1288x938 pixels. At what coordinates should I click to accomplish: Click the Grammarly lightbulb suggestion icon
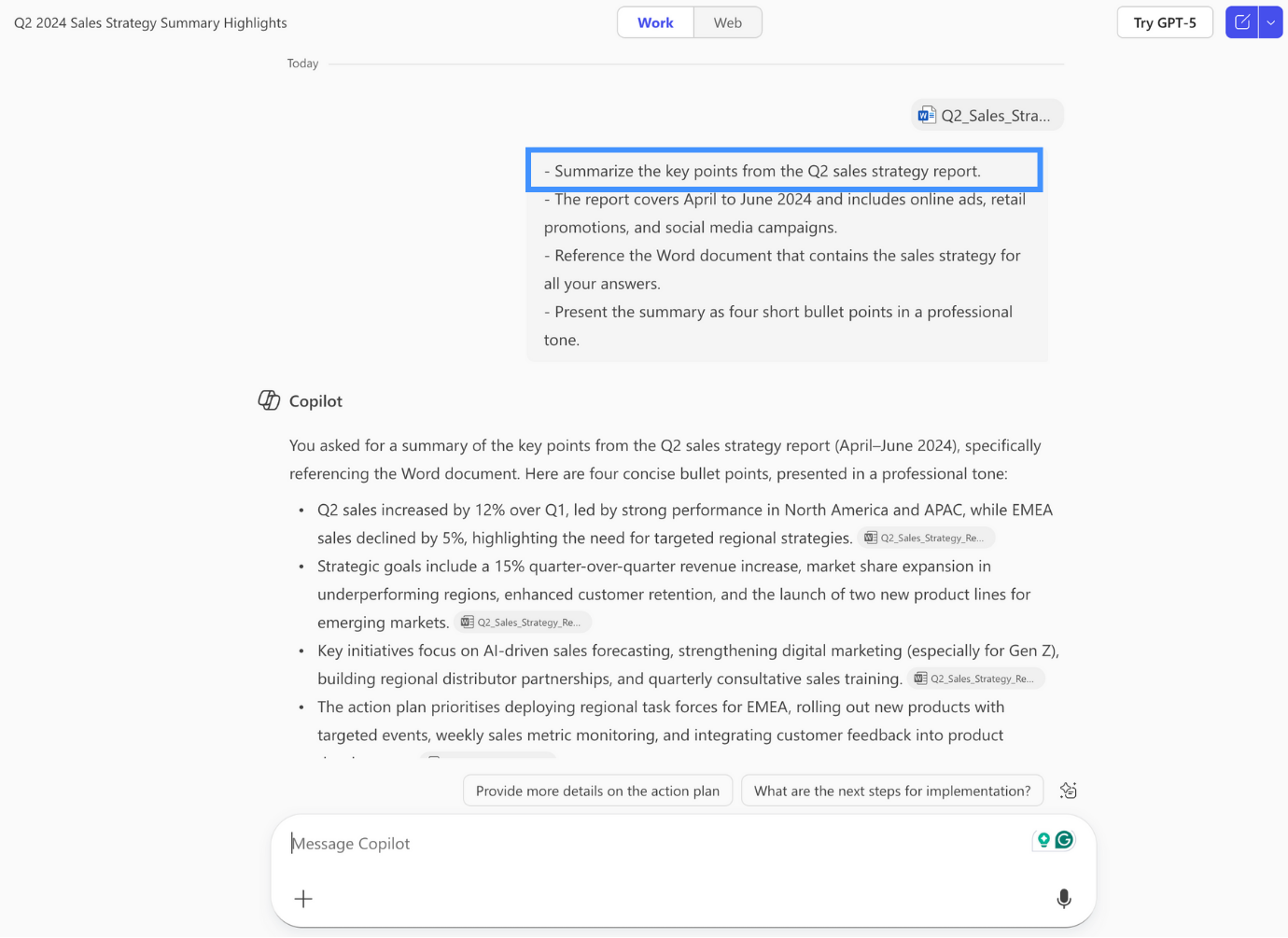click(1043, 840)
